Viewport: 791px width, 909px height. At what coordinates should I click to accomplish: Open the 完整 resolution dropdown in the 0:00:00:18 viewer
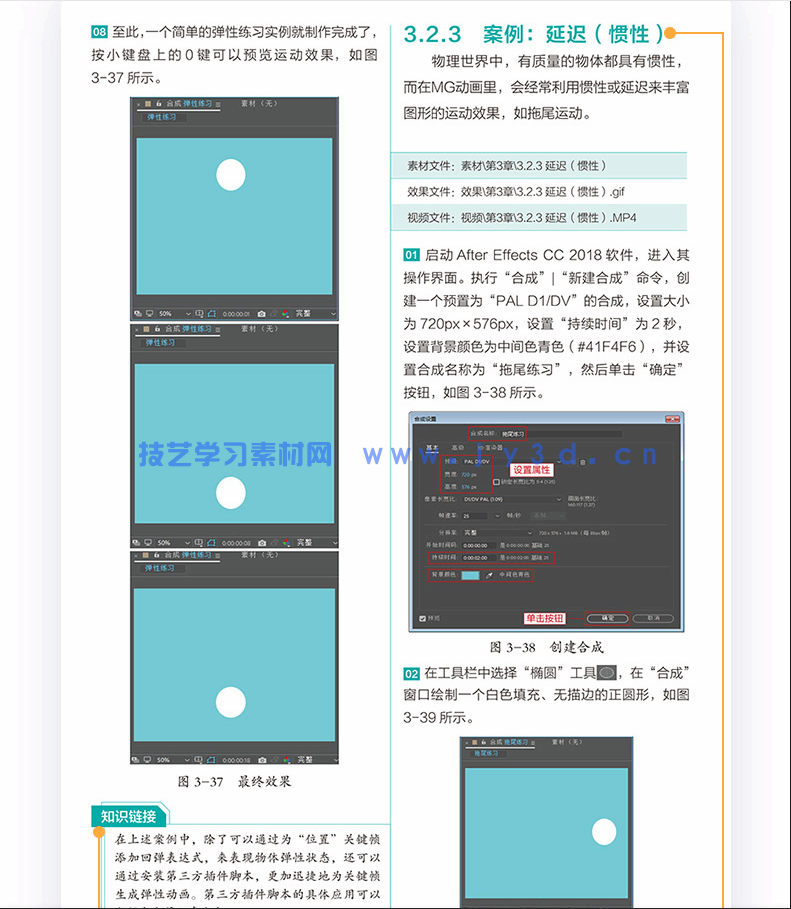(316, 759)
